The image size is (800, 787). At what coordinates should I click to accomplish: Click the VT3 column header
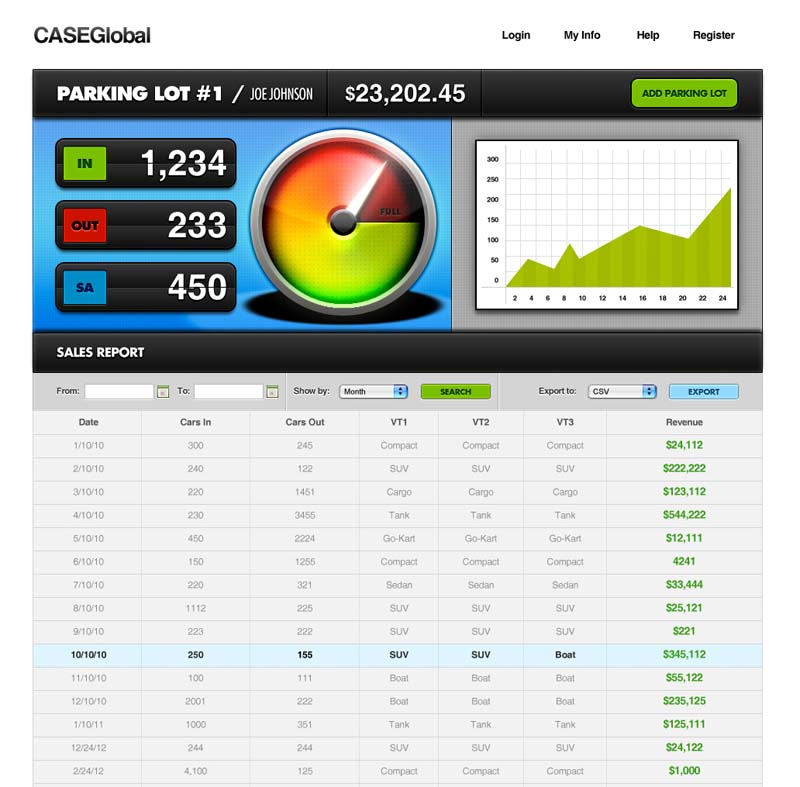(565, 422)
